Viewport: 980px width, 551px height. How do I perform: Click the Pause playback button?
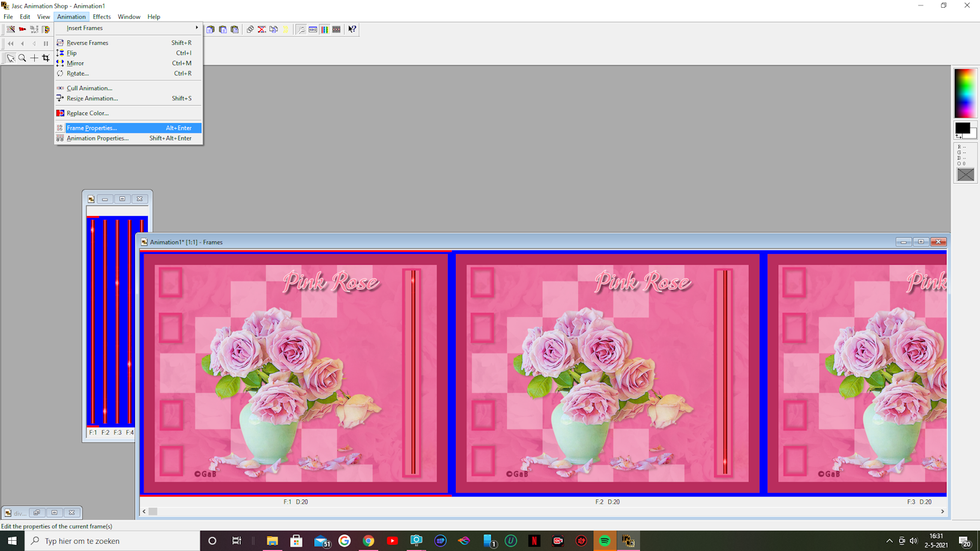46,44
